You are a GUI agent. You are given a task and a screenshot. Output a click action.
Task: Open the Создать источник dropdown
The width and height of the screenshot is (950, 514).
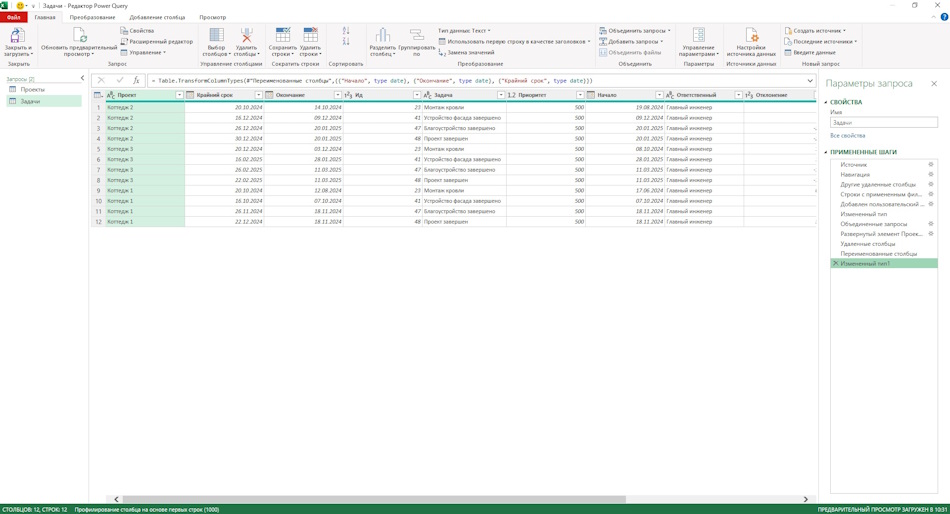pos(815,30)
